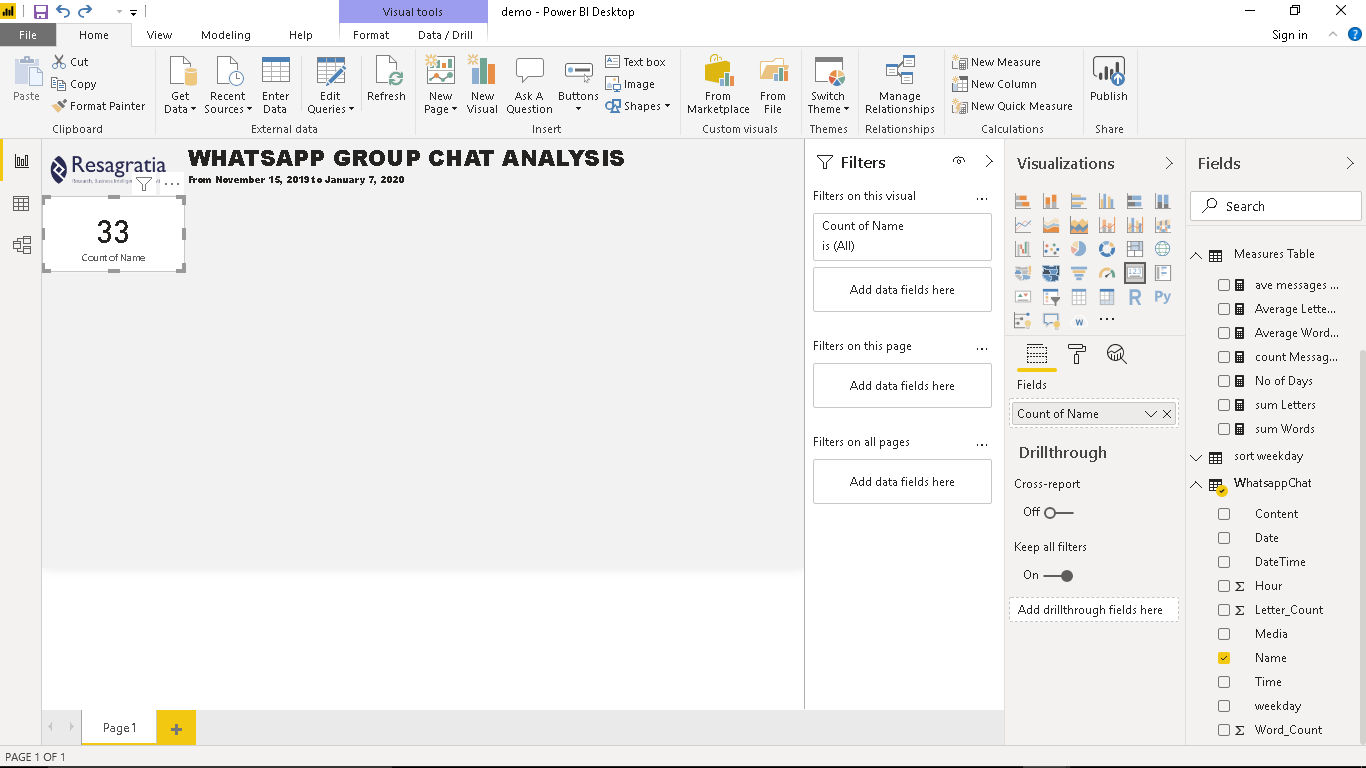Select the donut chart visualization
The image size is (1366, 768).
click(x=1107, y=249)
